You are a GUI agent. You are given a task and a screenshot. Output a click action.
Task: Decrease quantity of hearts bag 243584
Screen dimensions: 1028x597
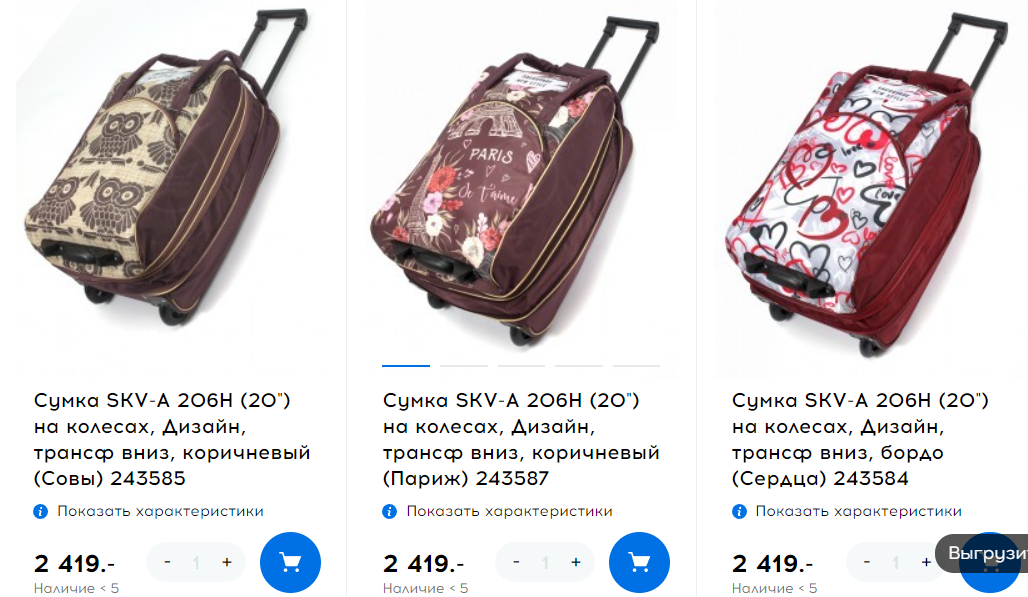point(867,562)
